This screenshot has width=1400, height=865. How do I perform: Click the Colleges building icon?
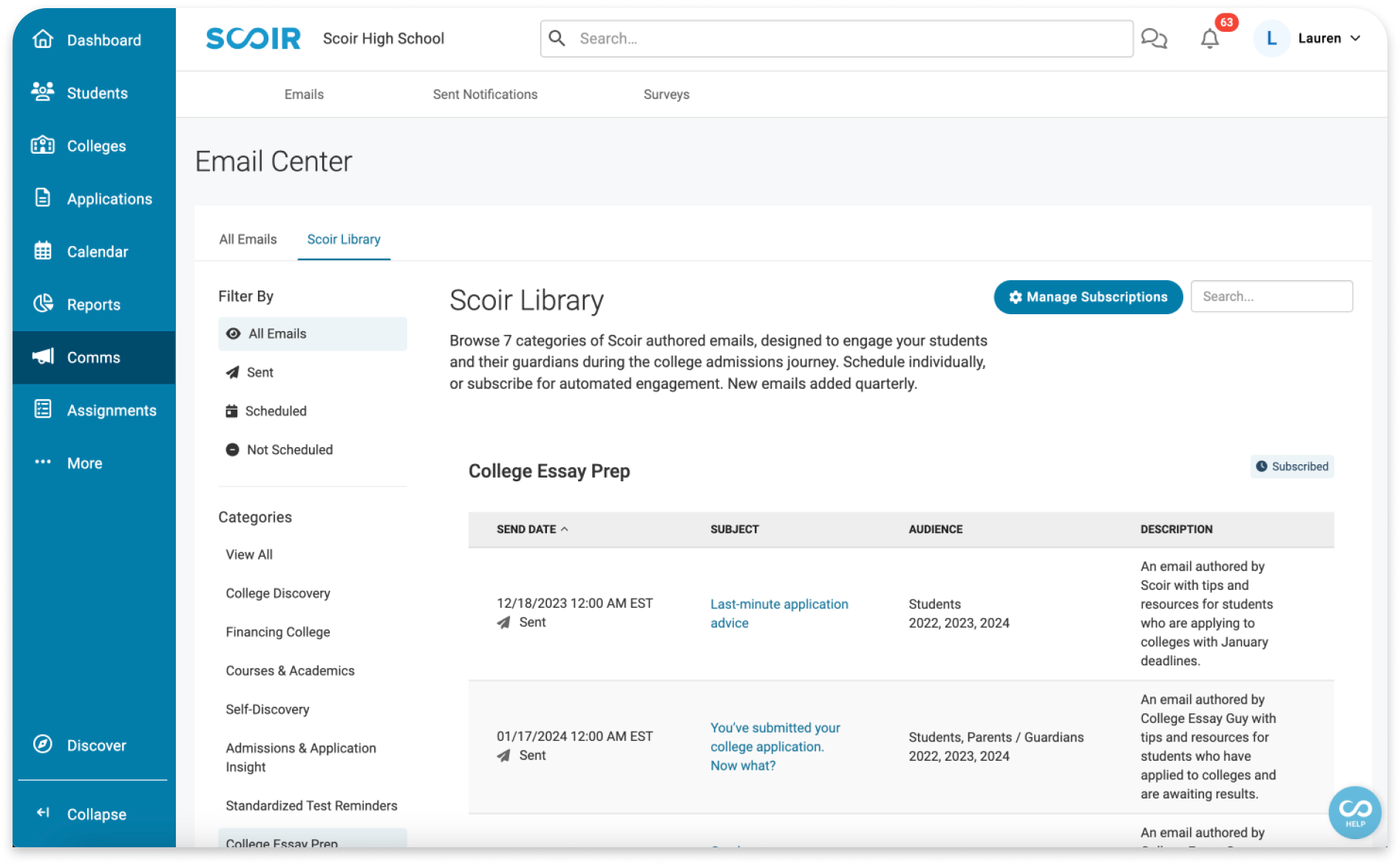click(43, 145)
